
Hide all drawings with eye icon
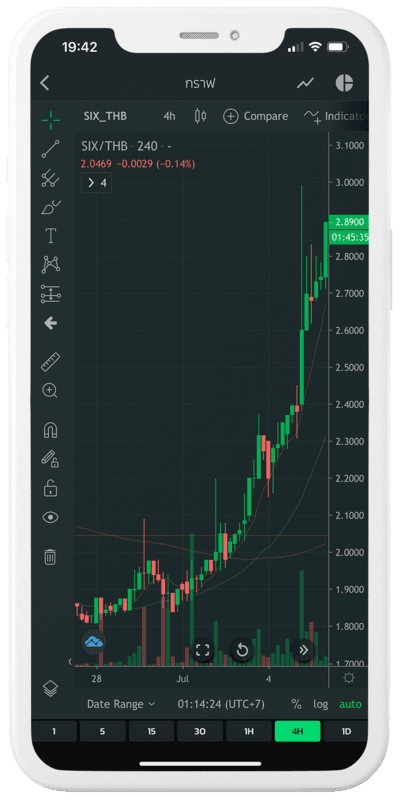(50, 517)
